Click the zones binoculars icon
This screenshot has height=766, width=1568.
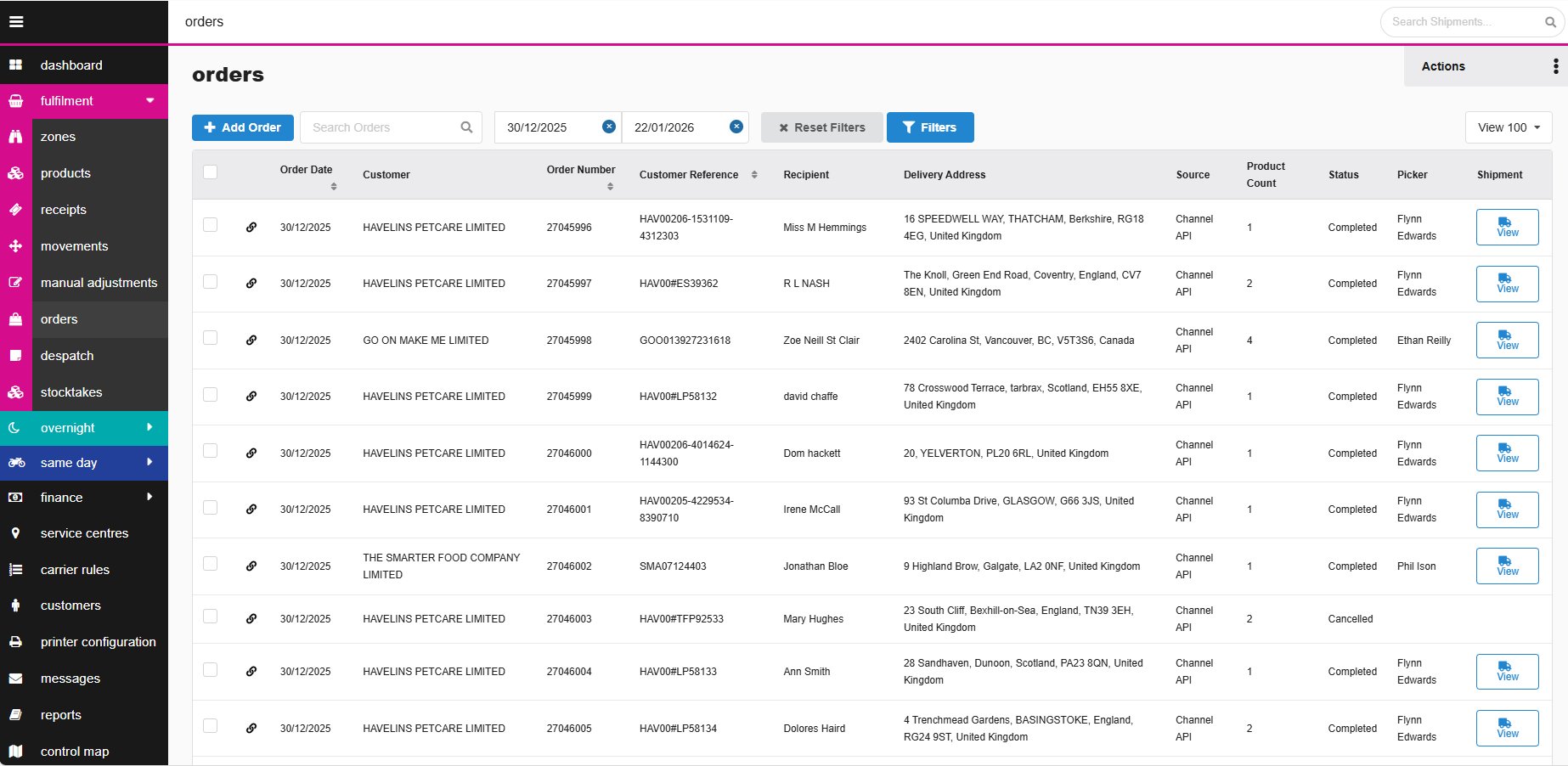coord(15,137)
